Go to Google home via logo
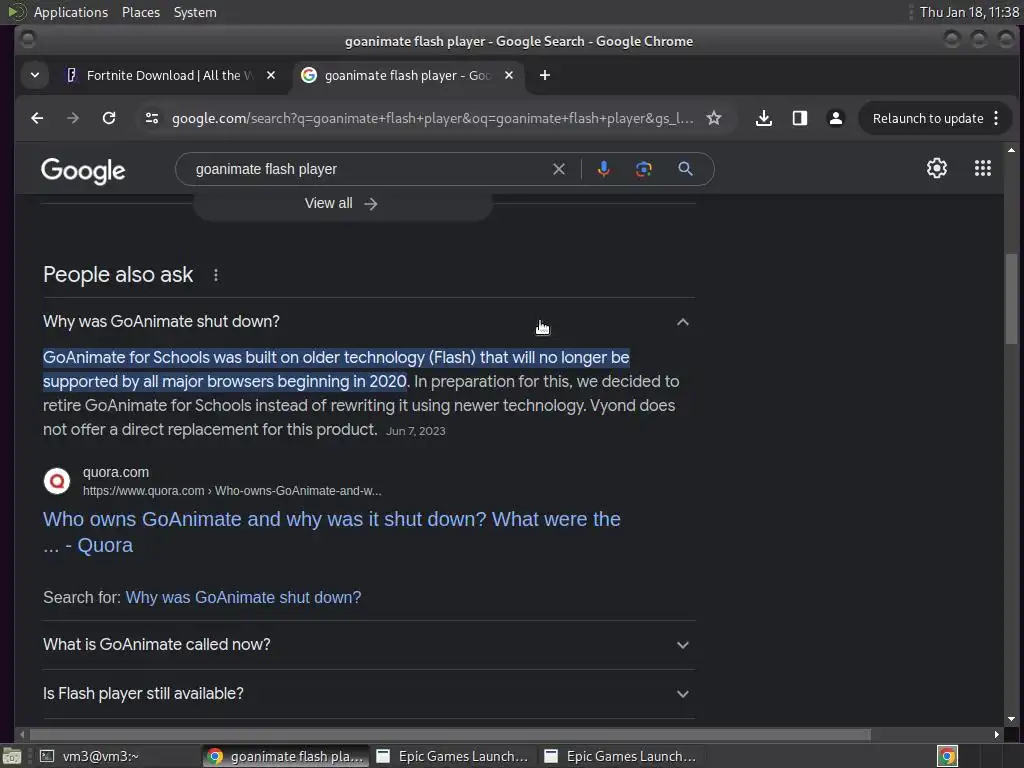The width and height of the screenshot is (1024, 768). [83, 170]
